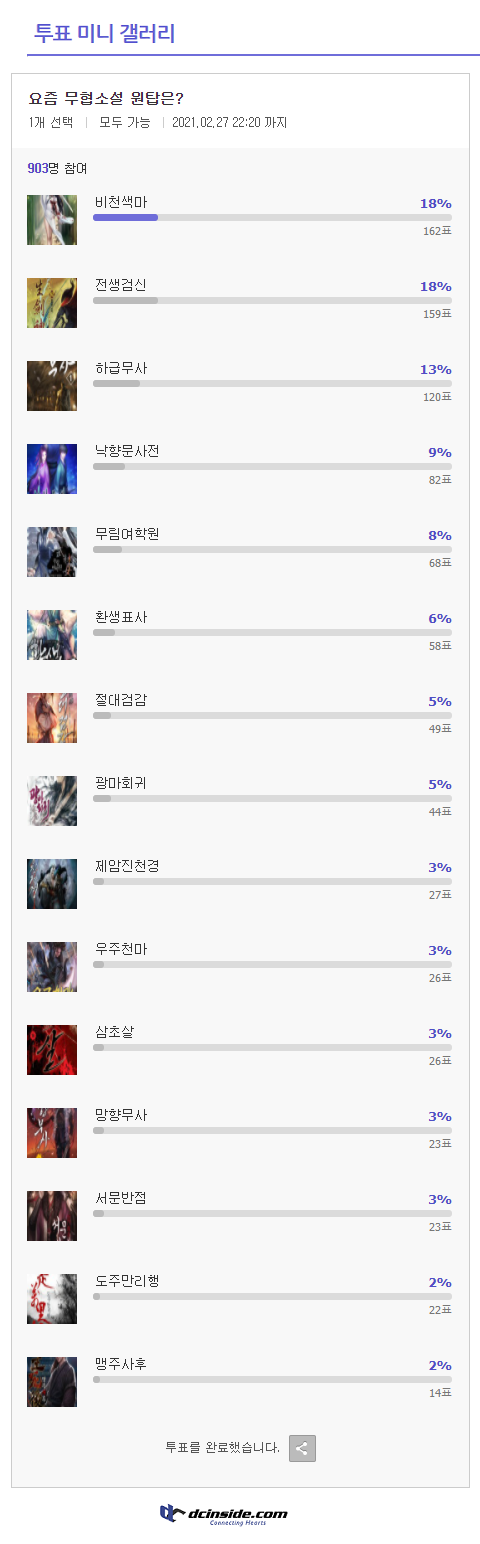Viewport: 480px width, 1544px height.
Task: Select the 맹주사후 option label
Action: coord(121,1363)
